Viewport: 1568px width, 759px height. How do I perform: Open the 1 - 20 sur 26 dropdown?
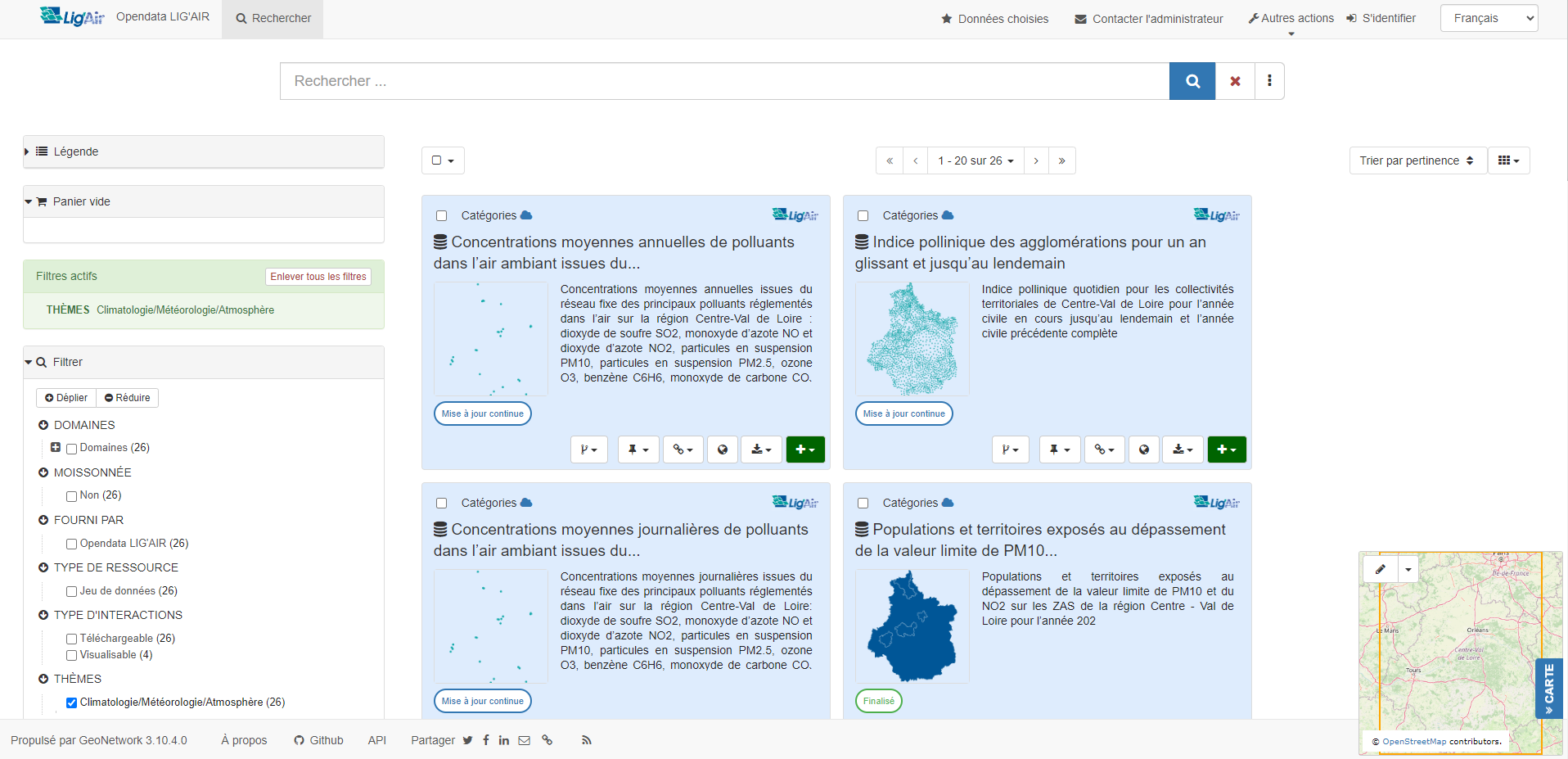(975, 160)
